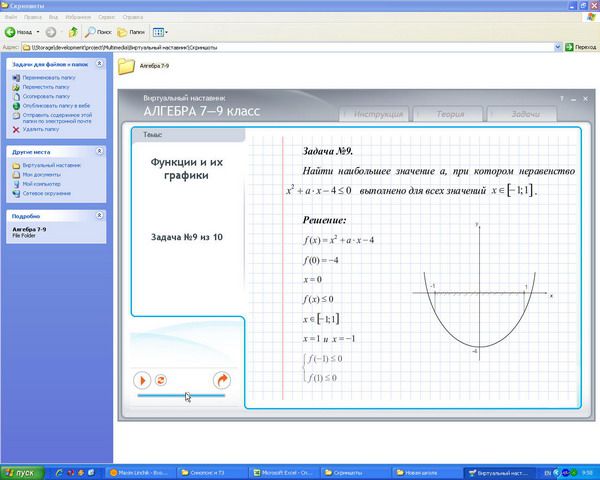
Task: Click the Up folder toolbar icon
Action: (x=73, y=31)
